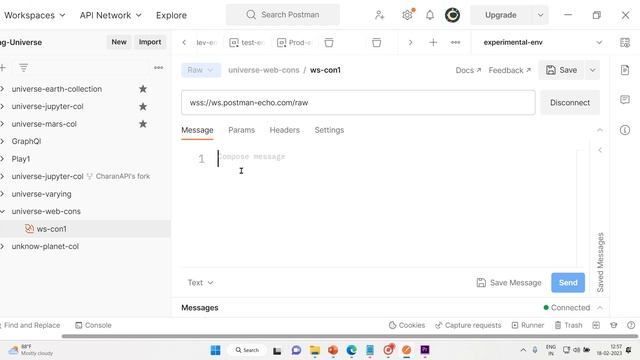Open the invite collaborators icon
The height and width of the screenshot is (360, 640).
click(380, 15)
